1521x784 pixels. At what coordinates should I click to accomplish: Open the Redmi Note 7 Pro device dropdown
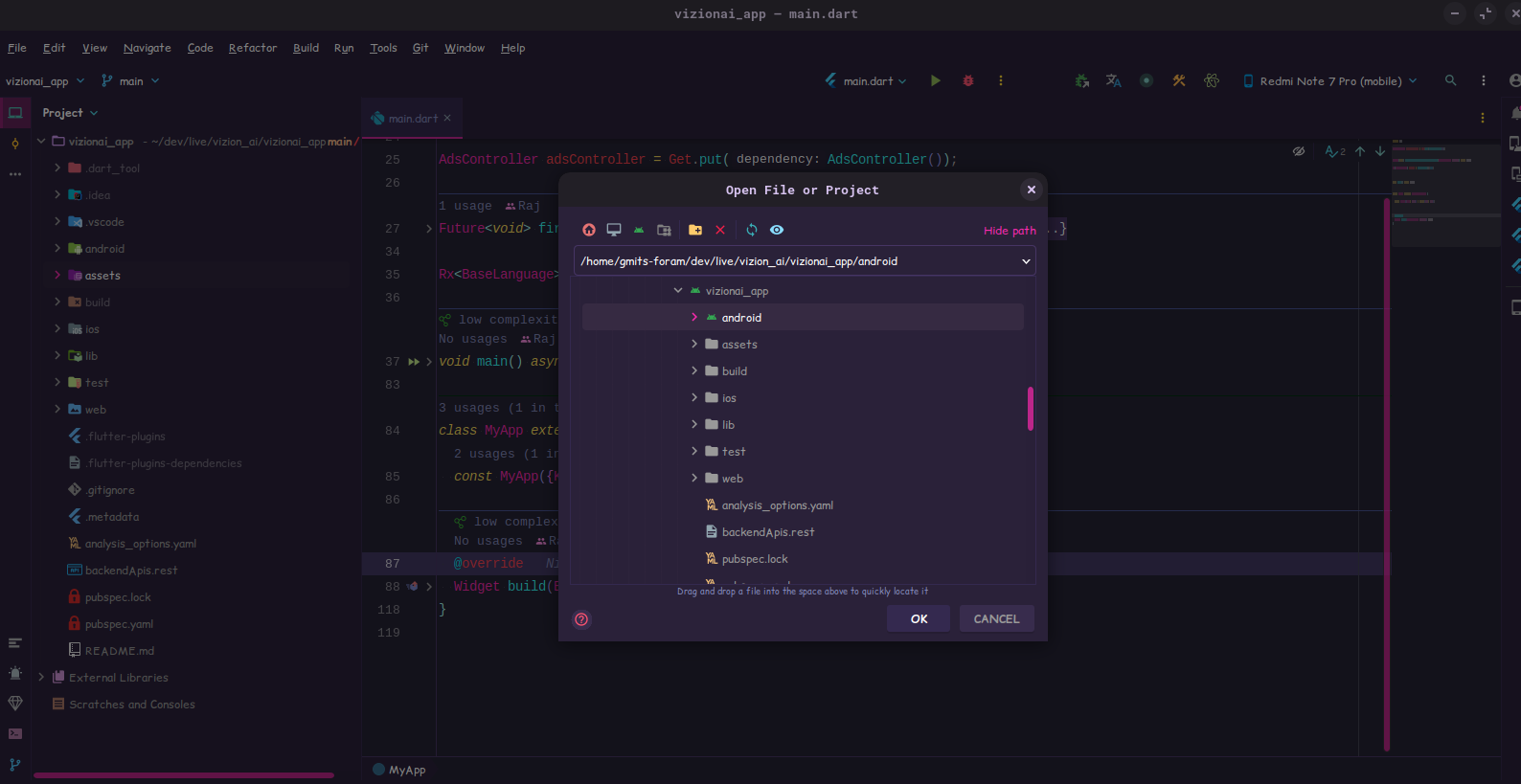1329,81
